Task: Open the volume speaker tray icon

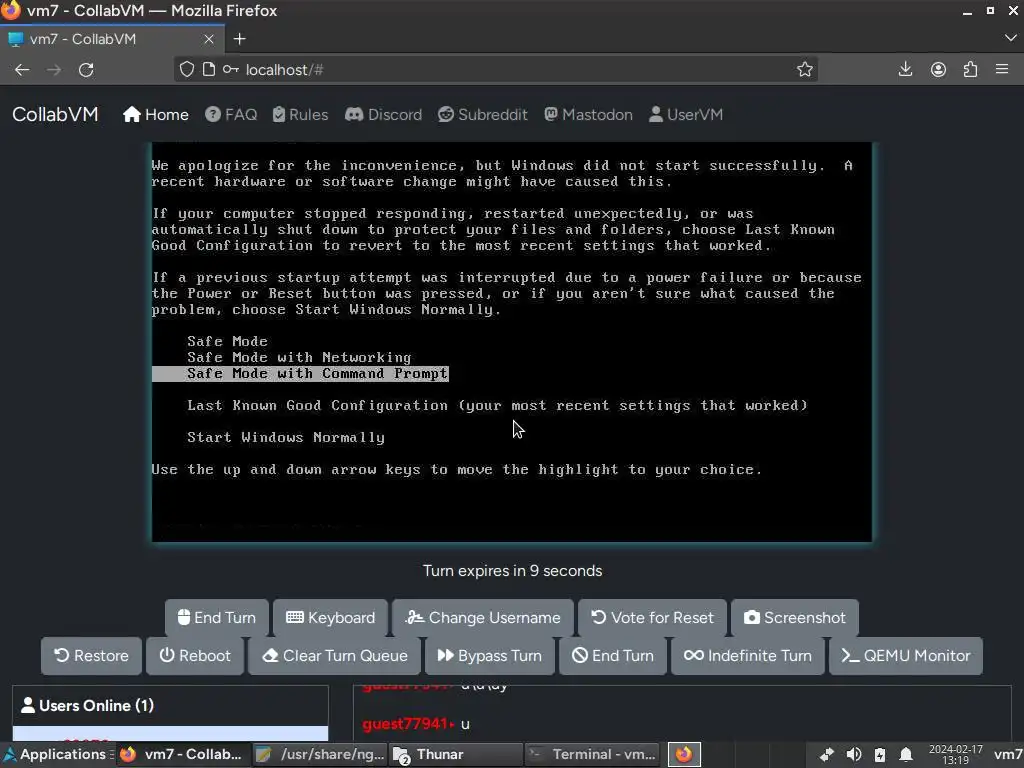Action: (x=854, y=755)
